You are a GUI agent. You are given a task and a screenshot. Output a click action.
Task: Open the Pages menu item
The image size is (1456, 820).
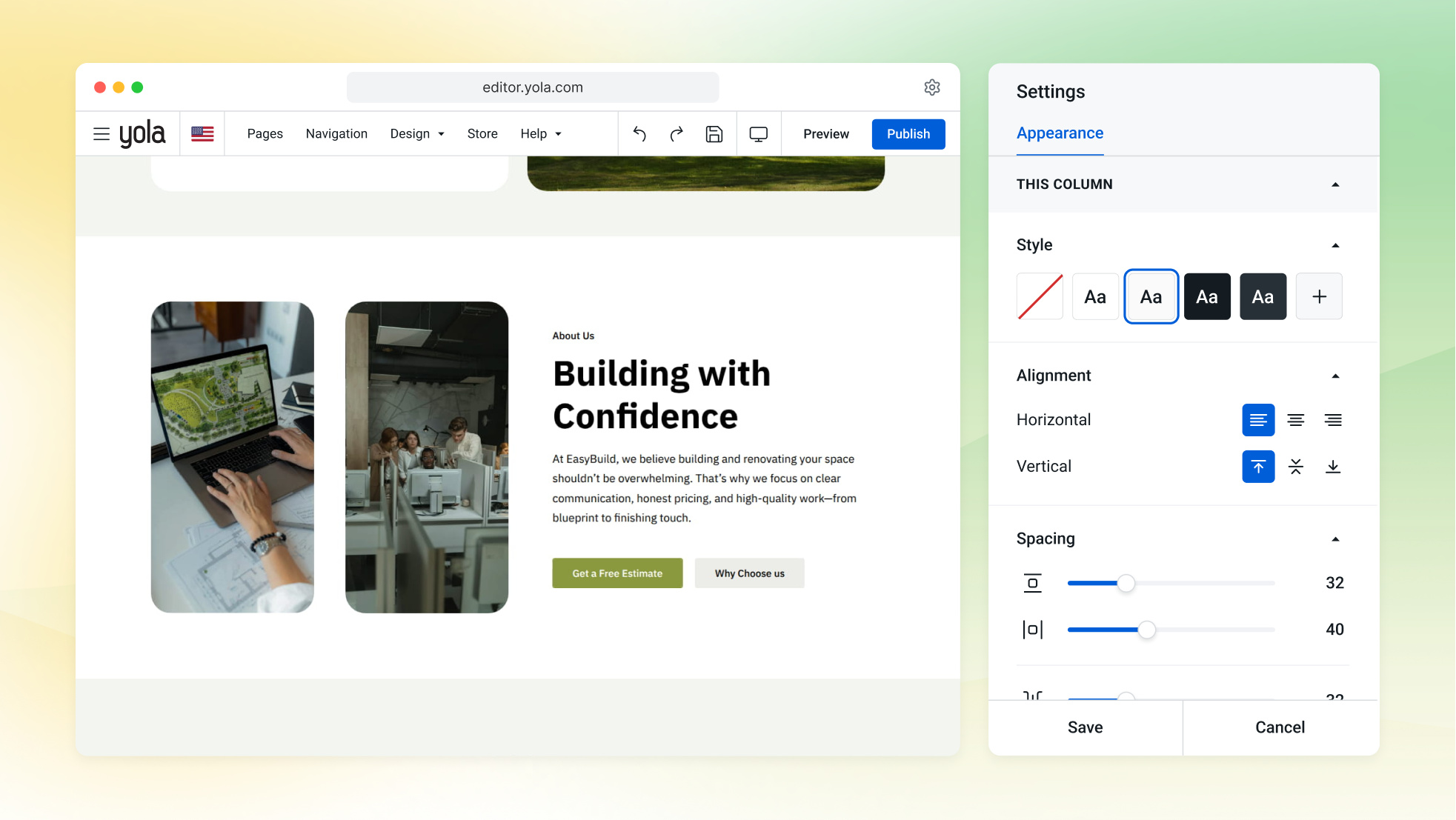265,134
